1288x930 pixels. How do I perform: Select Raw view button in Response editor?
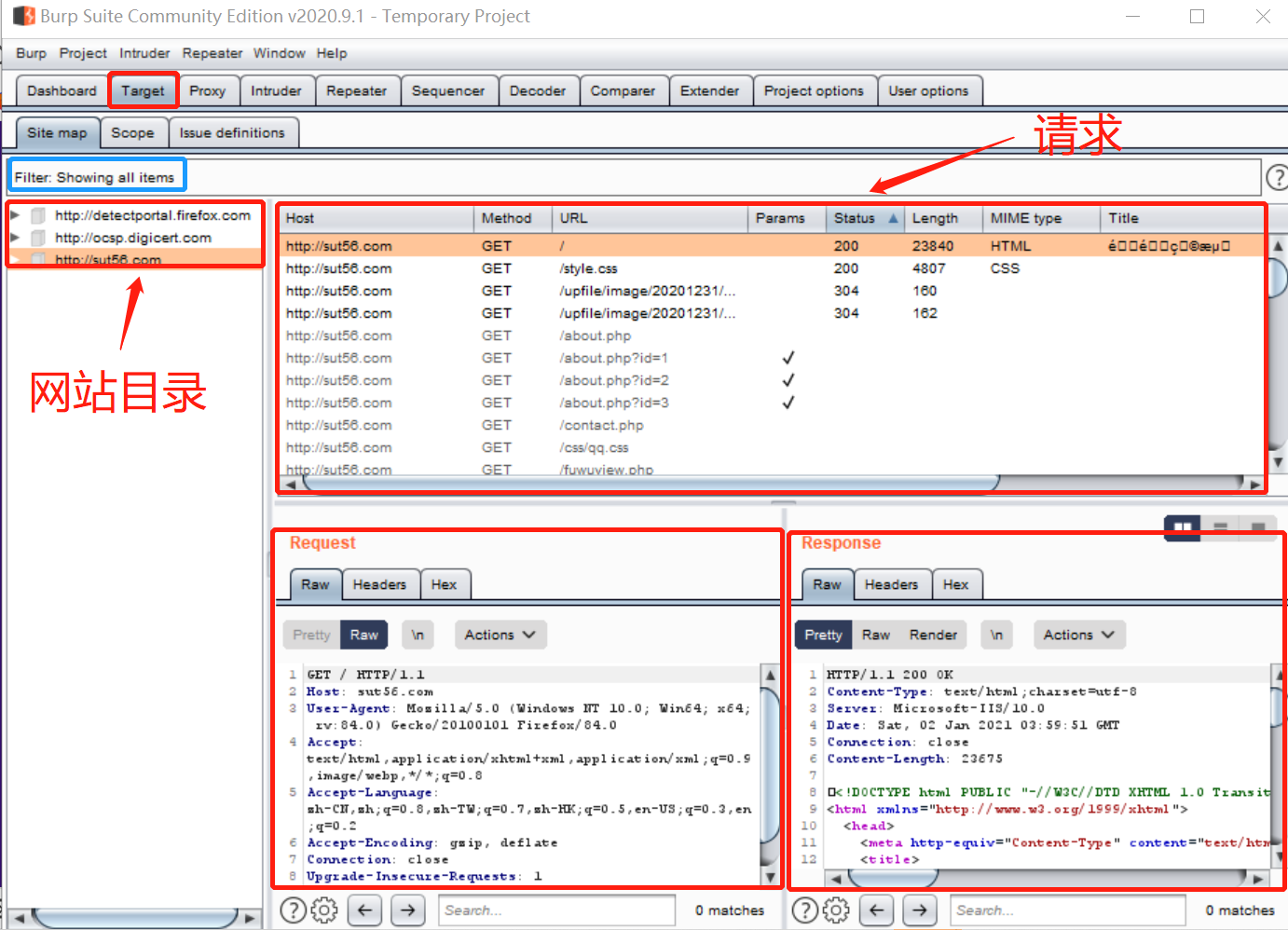click(876, 635)
